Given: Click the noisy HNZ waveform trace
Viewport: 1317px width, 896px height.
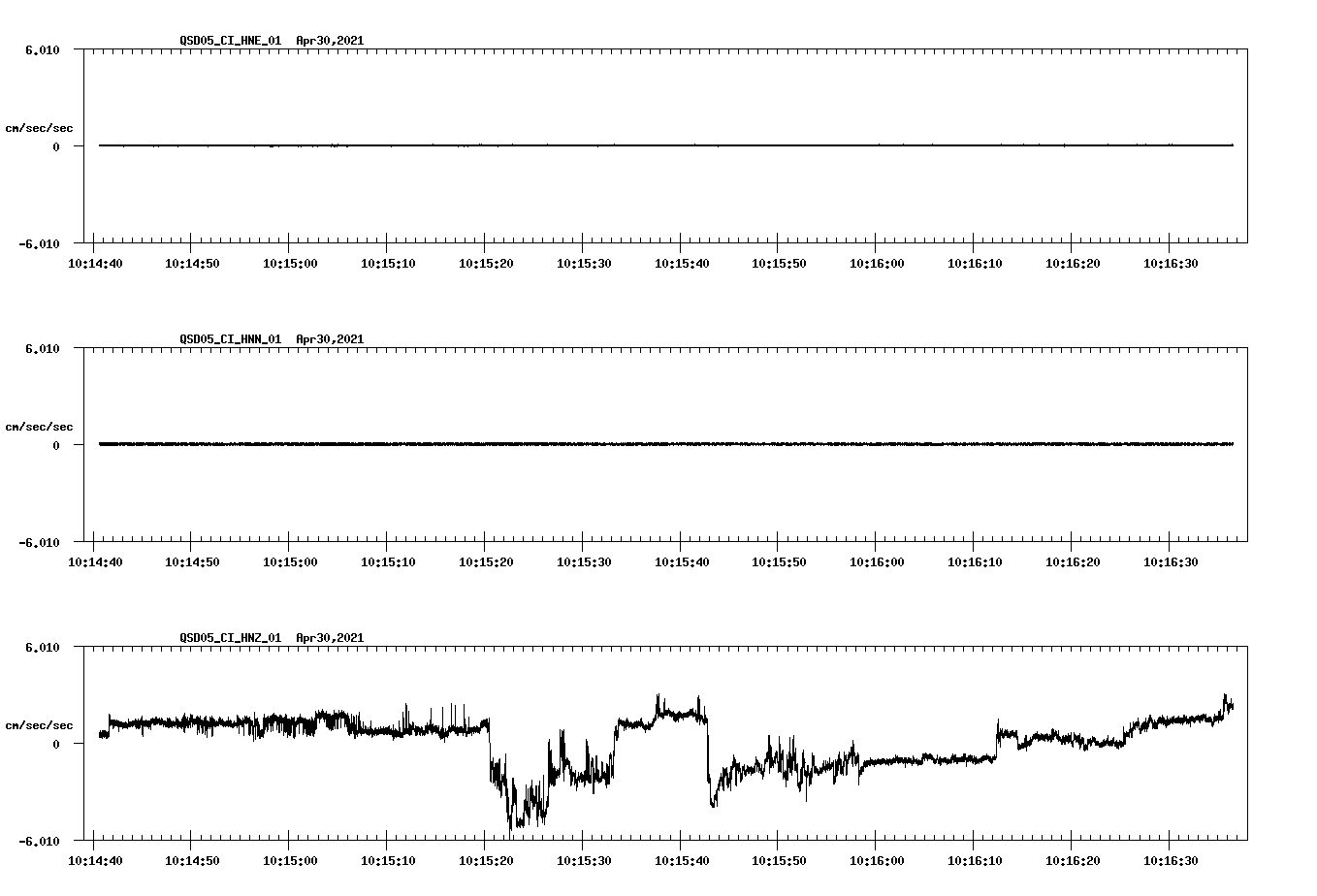Looking at the screenshot, I should point(291,725).
